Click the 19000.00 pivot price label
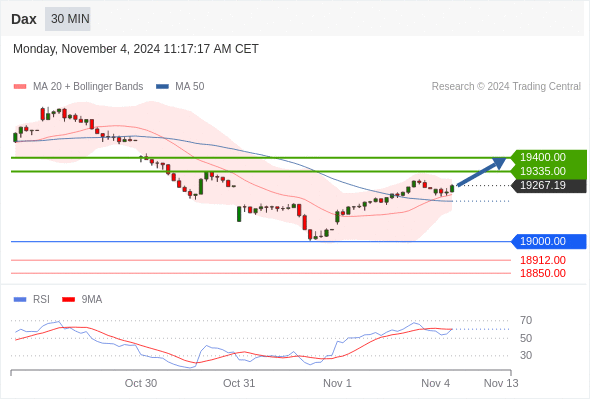 tap(549, 241)
